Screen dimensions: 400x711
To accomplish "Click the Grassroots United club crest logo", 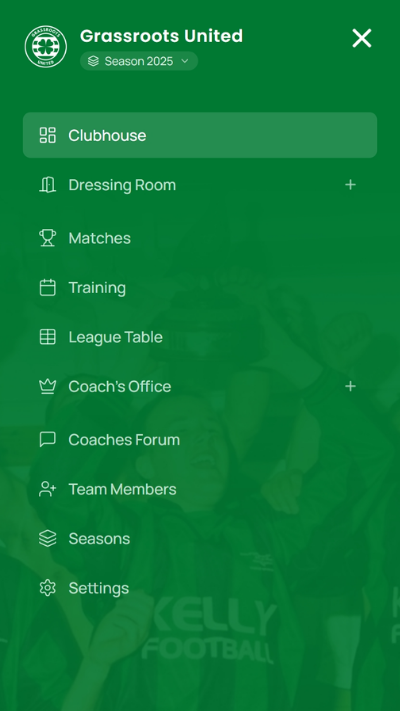I will point(46,46).
